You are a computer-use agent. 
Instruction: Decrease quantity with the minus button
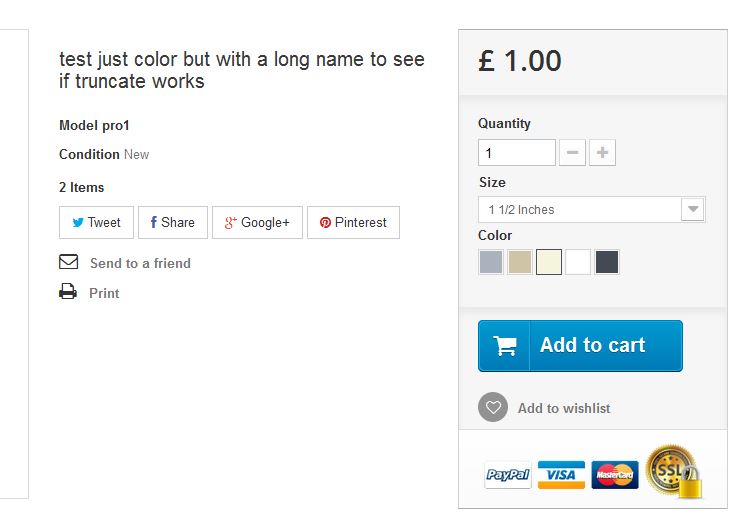point(573,153)
